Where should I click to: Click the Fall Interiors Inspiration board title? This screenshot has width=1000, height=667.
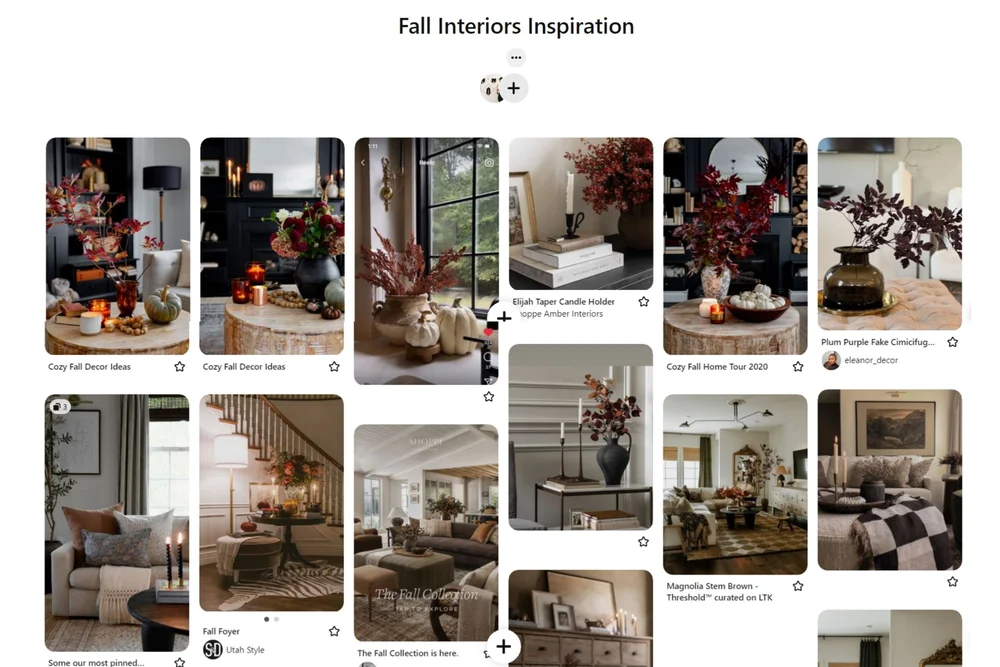pyautogui.click(x=516, y=26)
